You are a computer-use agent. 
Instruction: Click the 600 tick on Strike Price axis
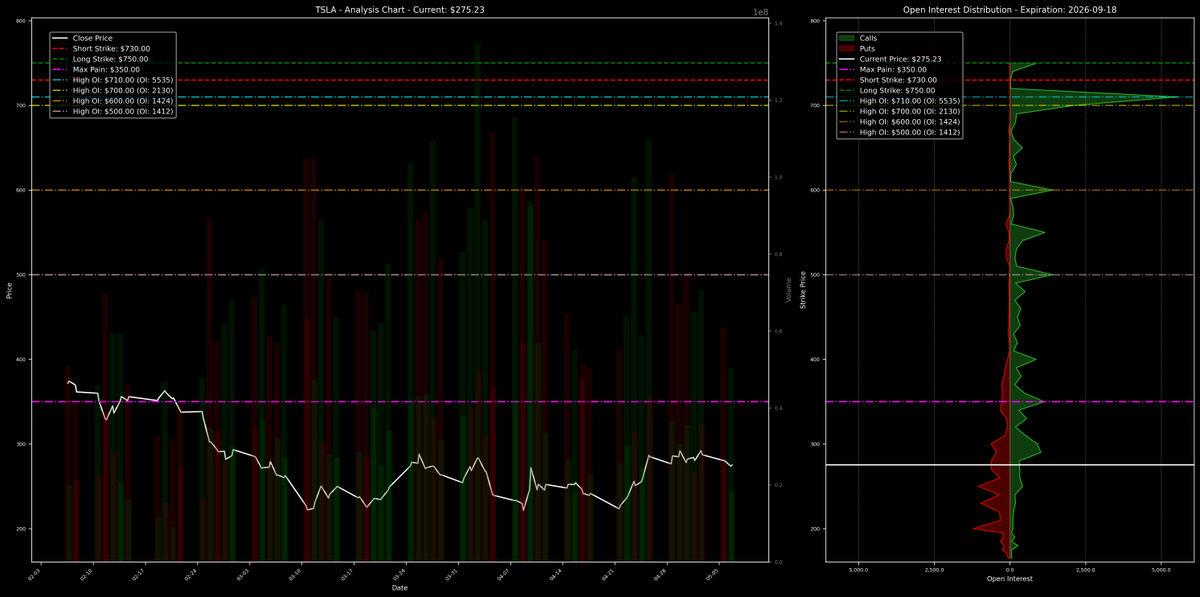[816, 190]
